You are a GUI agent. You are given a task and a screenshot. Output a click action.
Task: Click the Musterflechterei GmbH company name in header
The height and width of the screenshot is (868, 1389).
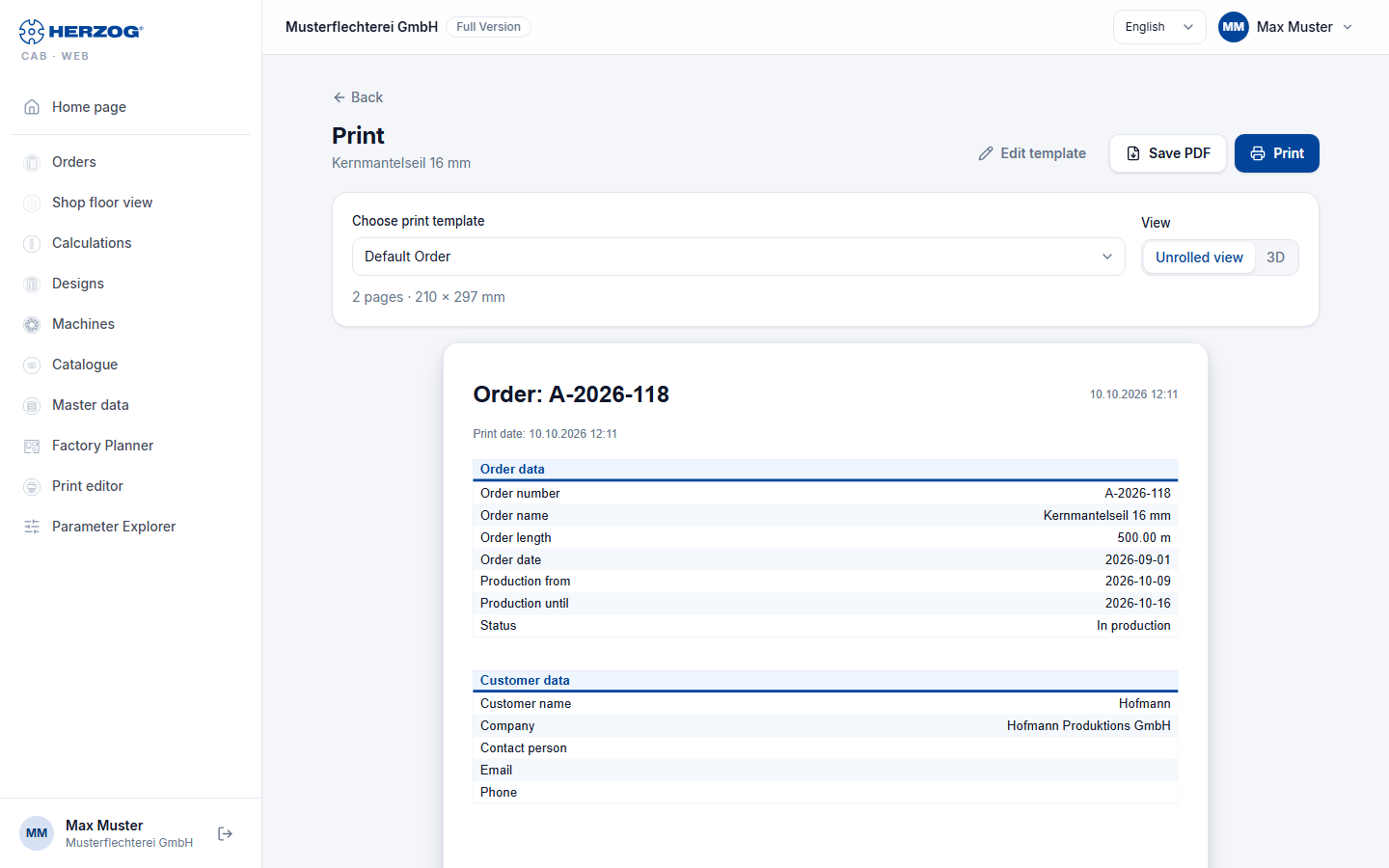pos(362,27)
